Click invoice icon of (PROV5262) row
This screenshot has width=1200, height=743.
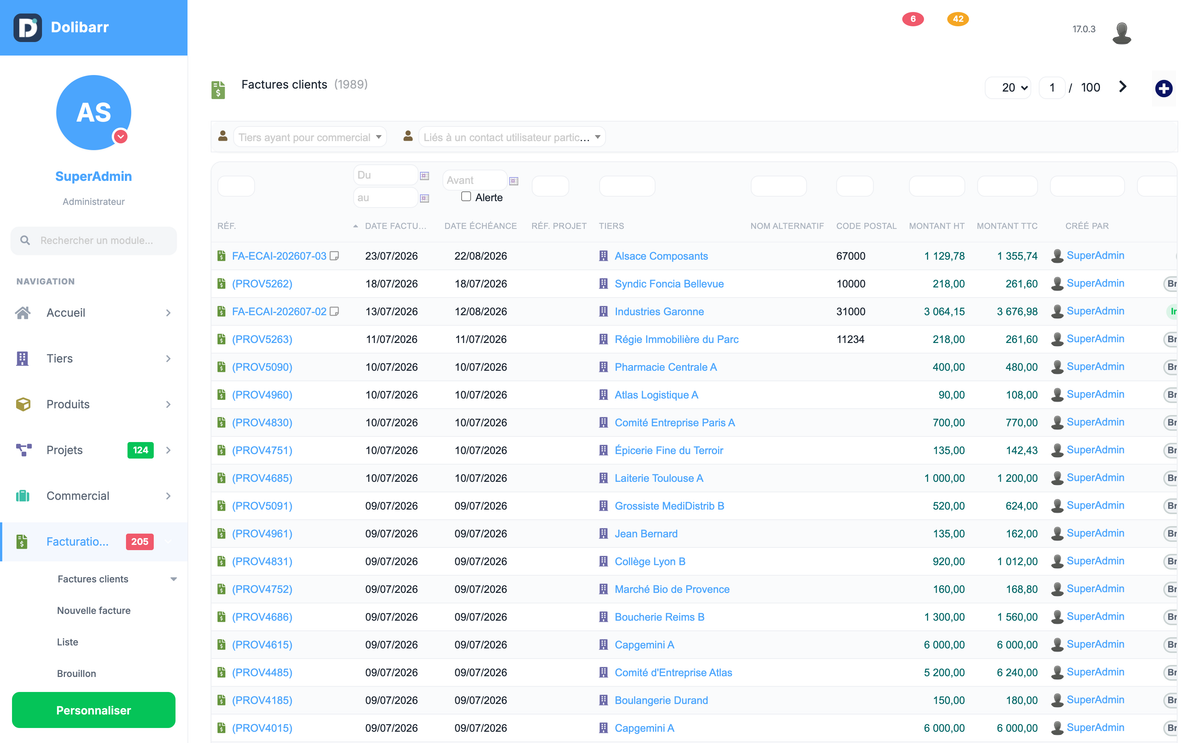coord(222,284)
